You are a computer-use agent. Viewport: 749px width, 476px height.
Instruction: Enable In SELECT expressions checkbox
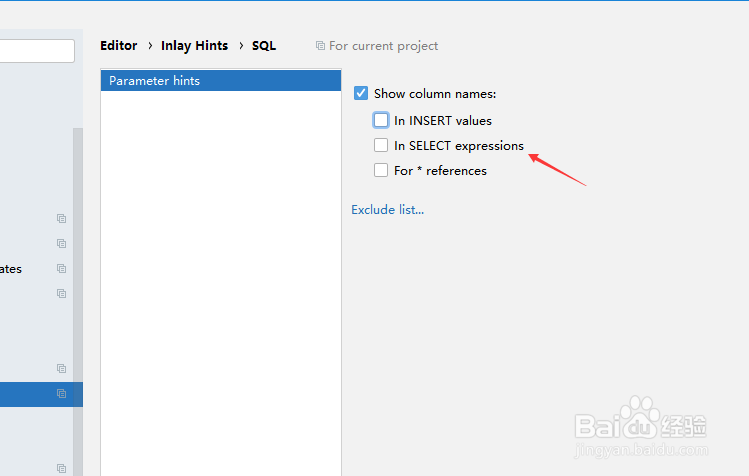click(381, 145)
